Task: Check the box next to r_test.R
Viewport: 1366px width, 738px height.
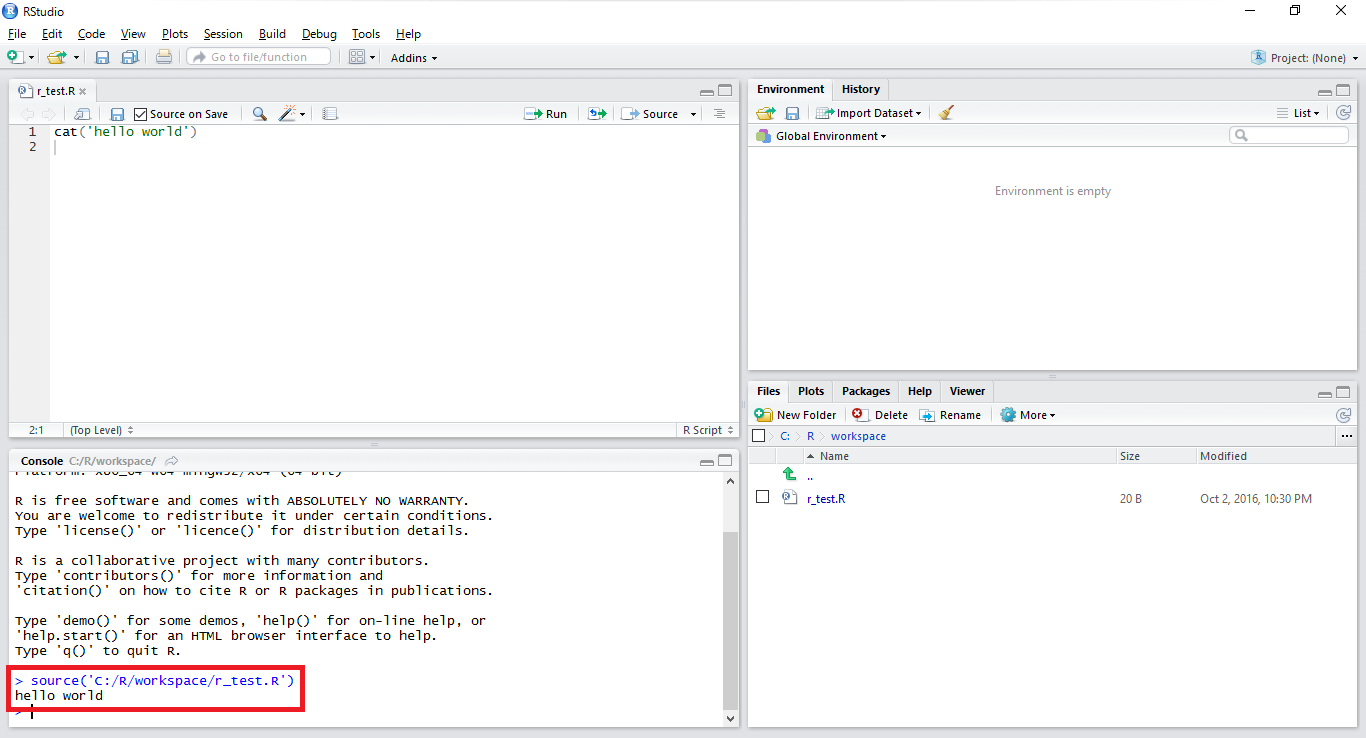Action: [762, 497]
